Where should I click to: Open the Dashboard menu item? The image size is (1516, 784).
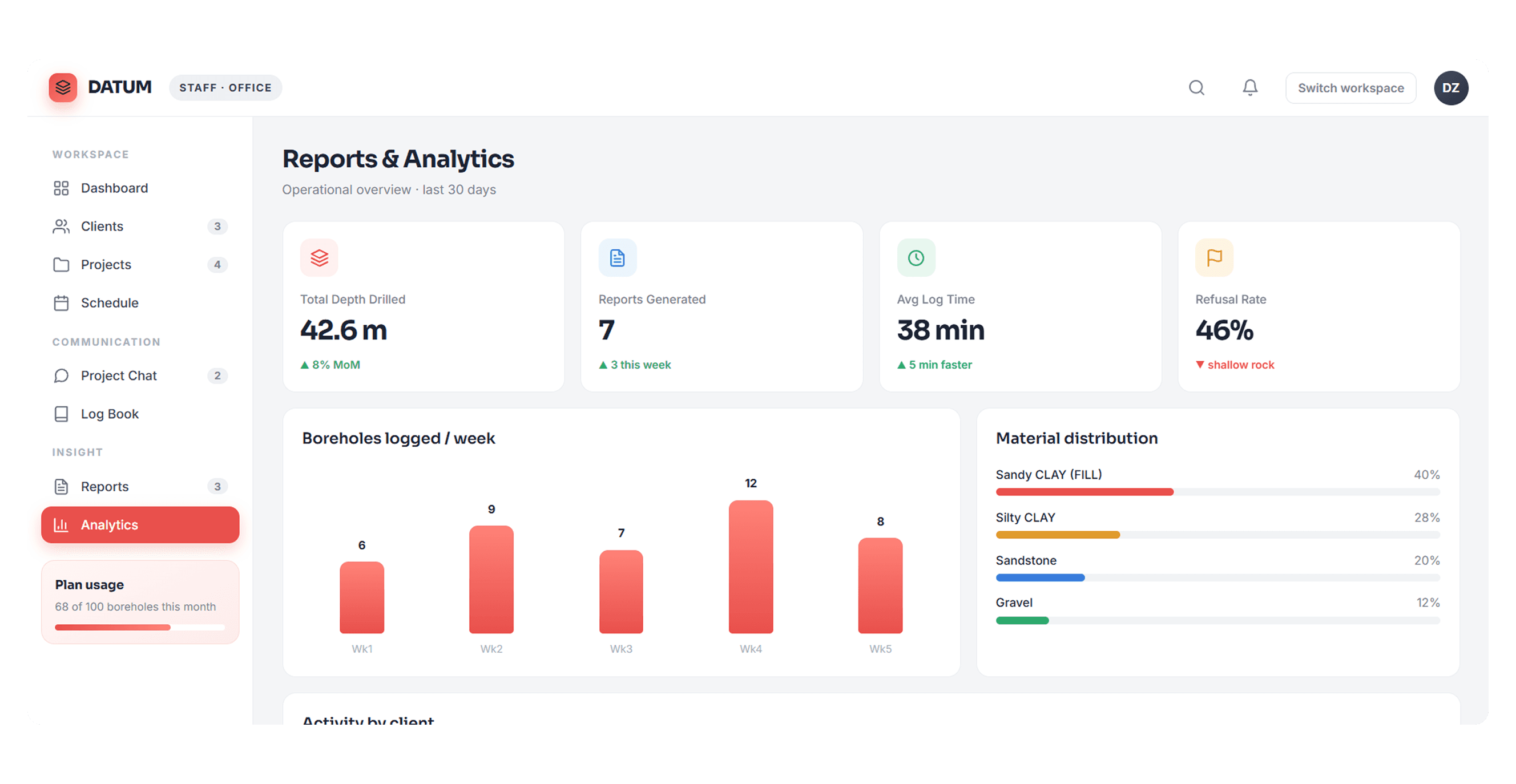click(140, 188)
